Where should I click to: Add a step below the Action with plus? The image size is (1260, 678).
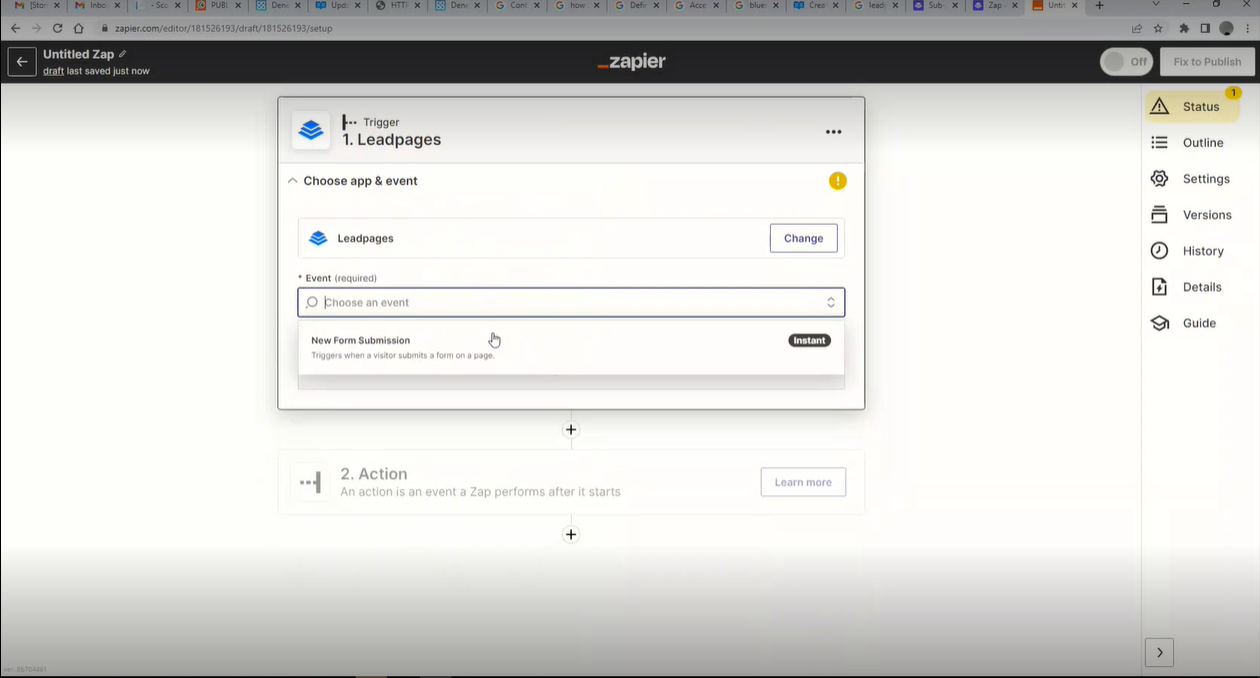click(571, 535)
